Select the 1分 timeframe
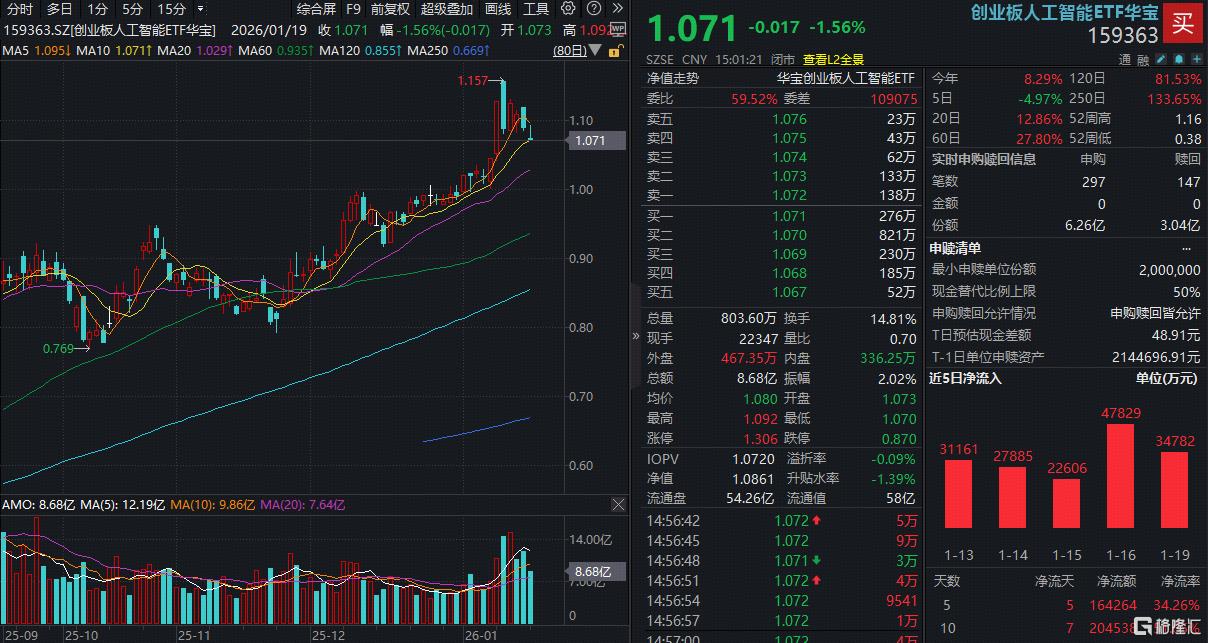The width and height of the screenshot is (1208, 643). click(97, 9)
